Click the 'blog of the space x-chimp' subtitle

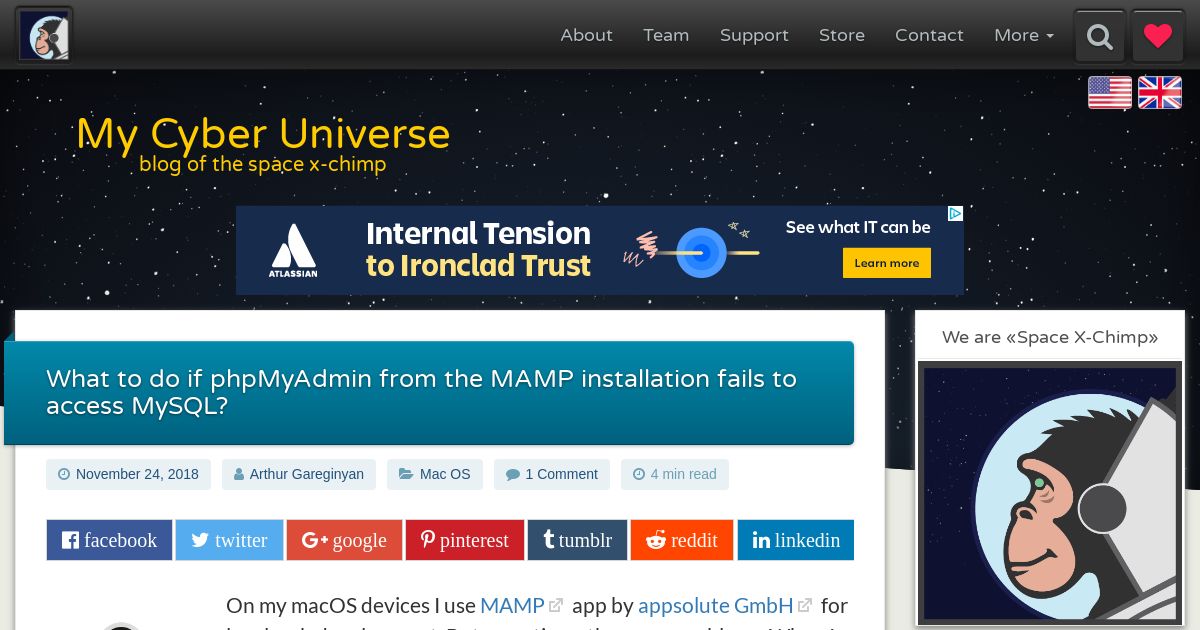(x=263, y=164)
